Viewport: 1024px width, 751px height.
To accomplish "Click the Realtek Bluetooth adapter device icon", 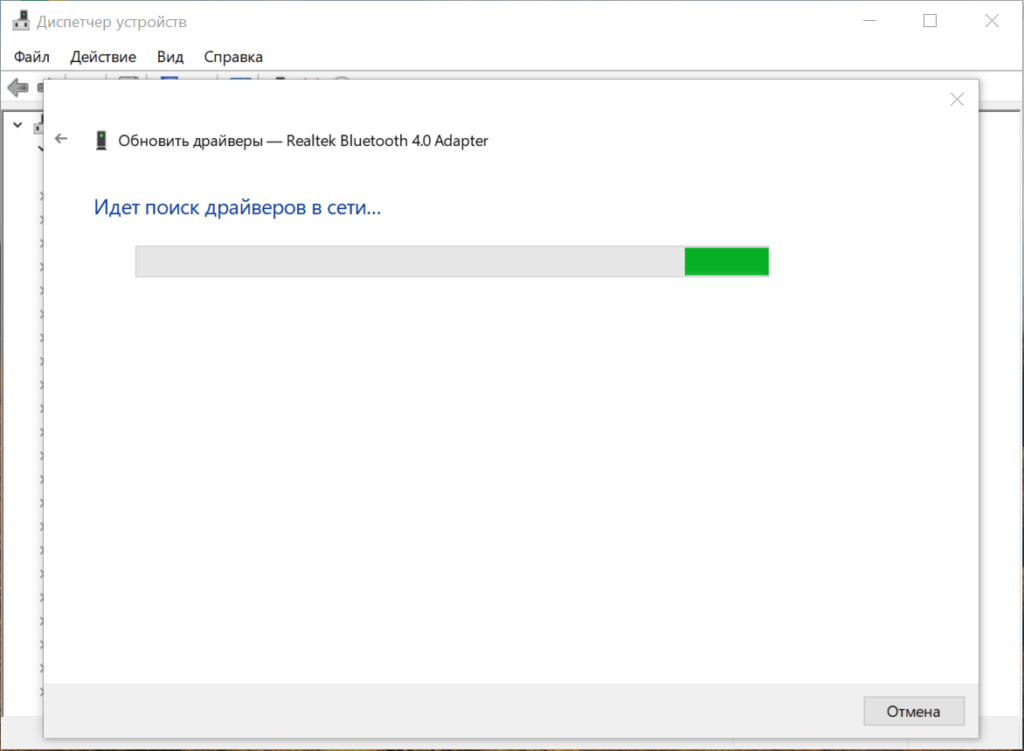I will tap(101, 140).
